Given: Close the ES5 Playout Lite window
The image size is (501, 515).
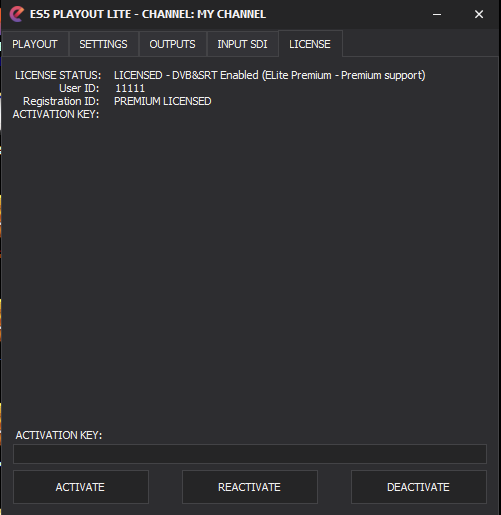Looking at the screenshot, I should point(479,14).
